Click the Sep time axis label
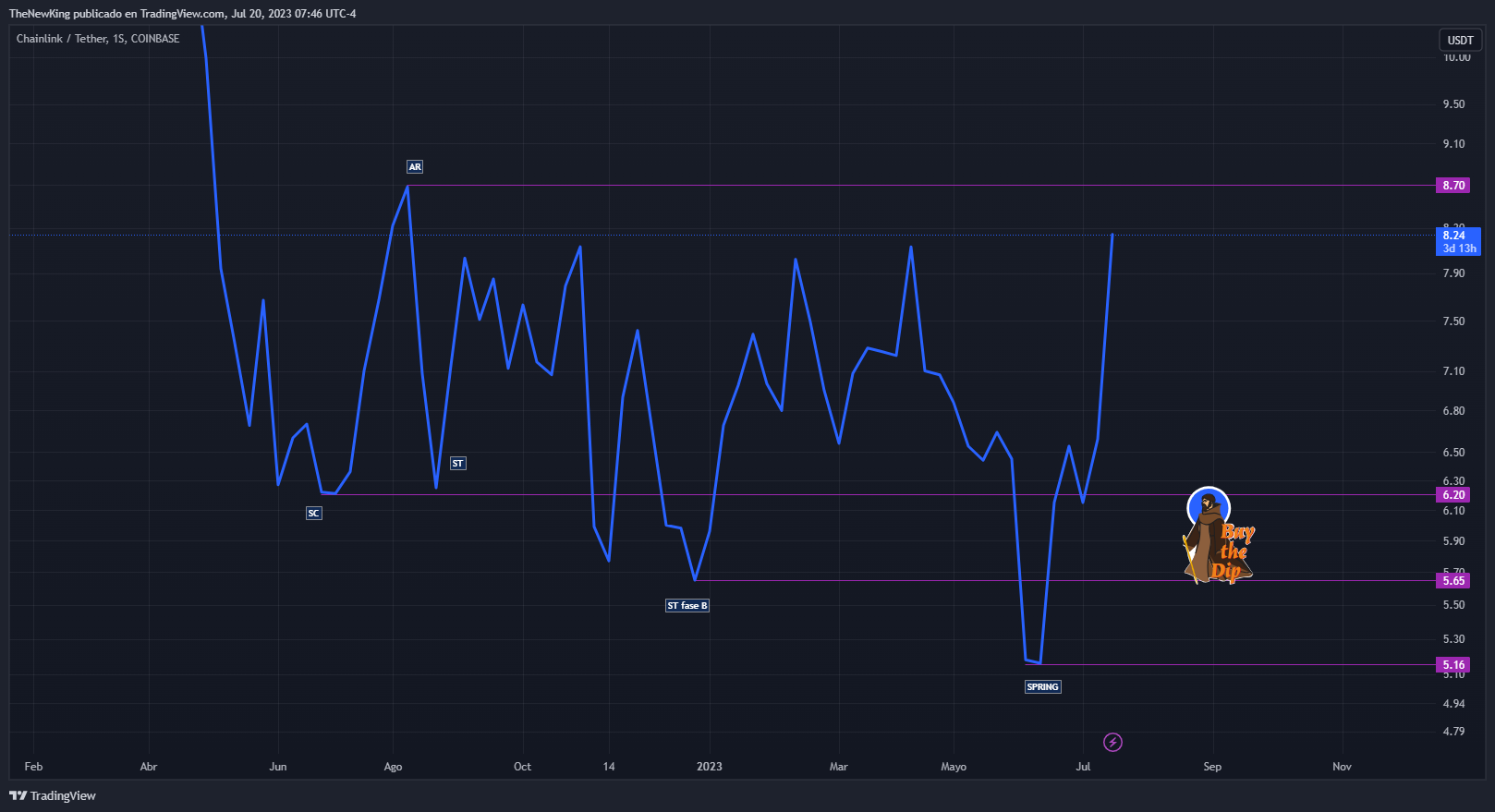 click(x=1212, y=767)
